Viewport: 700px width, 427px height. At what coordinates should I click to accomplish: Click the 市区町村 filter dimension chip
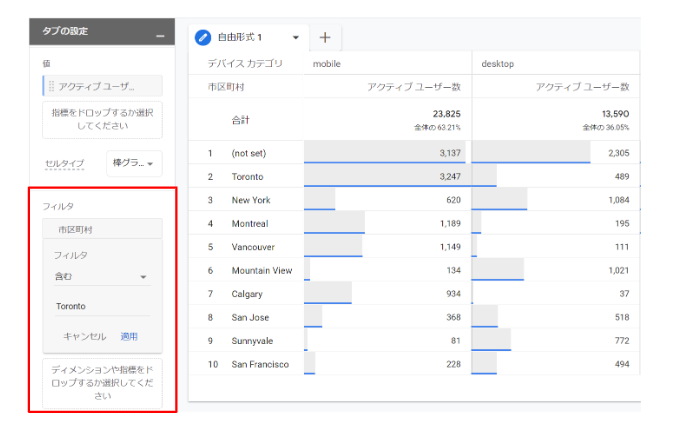(x=102, y=230)
